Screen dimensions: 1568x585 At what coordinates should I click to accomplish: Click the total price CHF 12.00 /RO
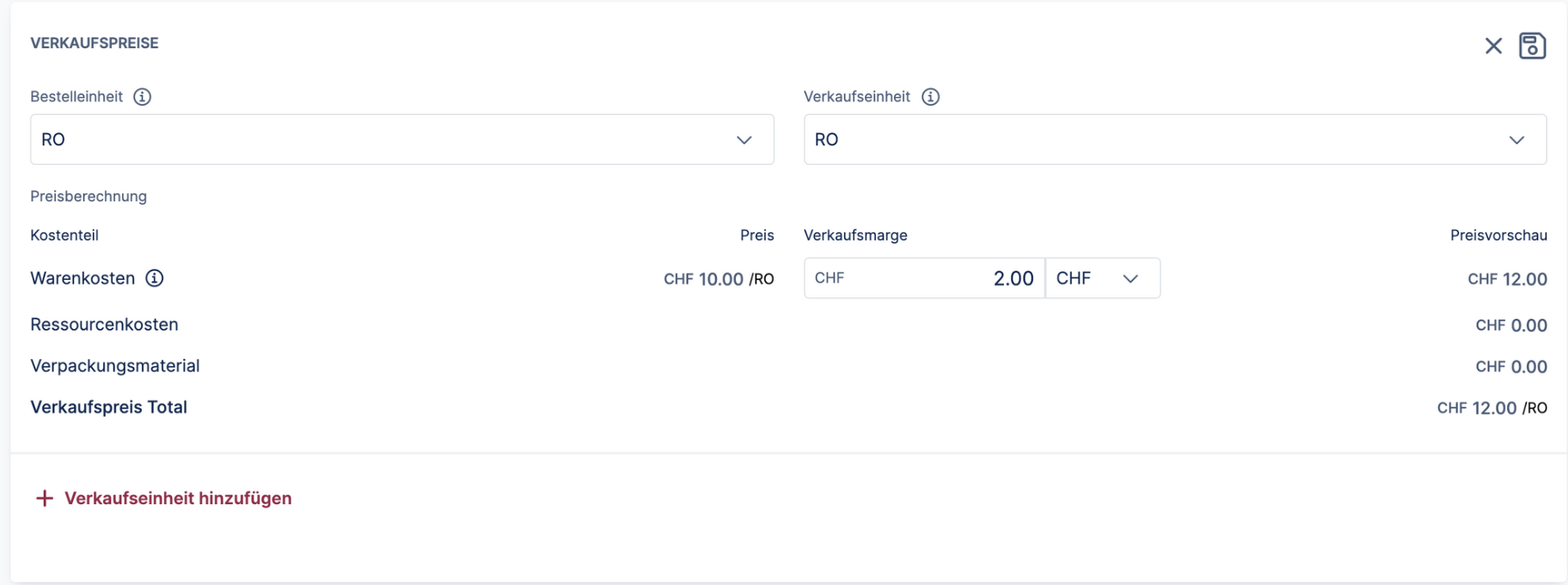pyautogui.click(x=1491, y=408)
